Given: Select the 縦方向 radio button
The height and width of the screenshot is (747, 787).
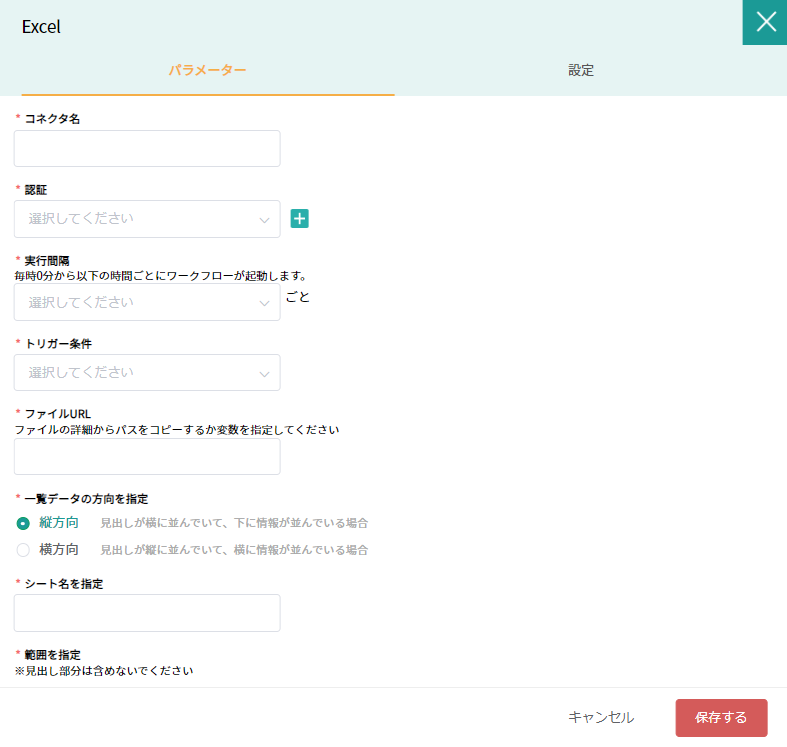Looking at the screenshot, I should point(23,523).
